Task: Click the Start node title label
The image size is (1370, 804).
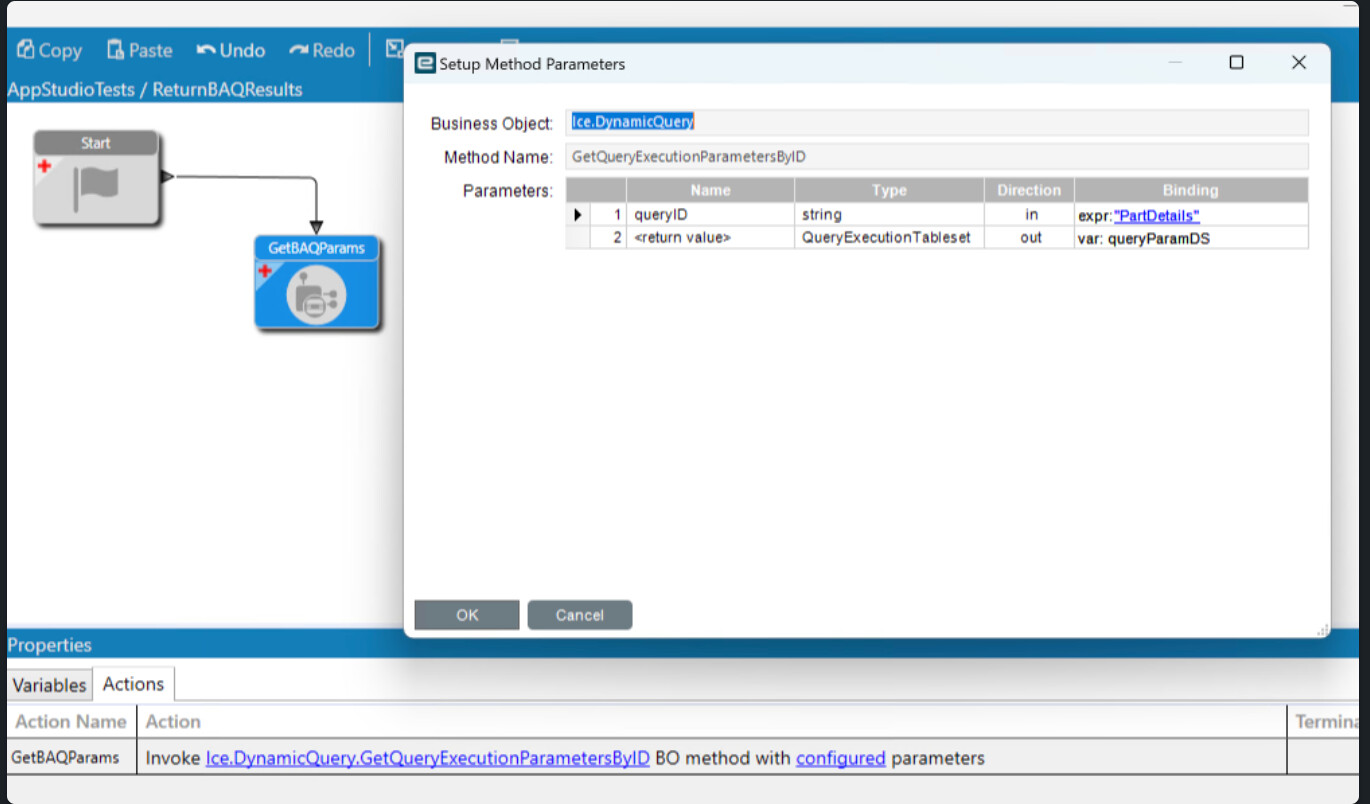Action: [x=96, y=143]
